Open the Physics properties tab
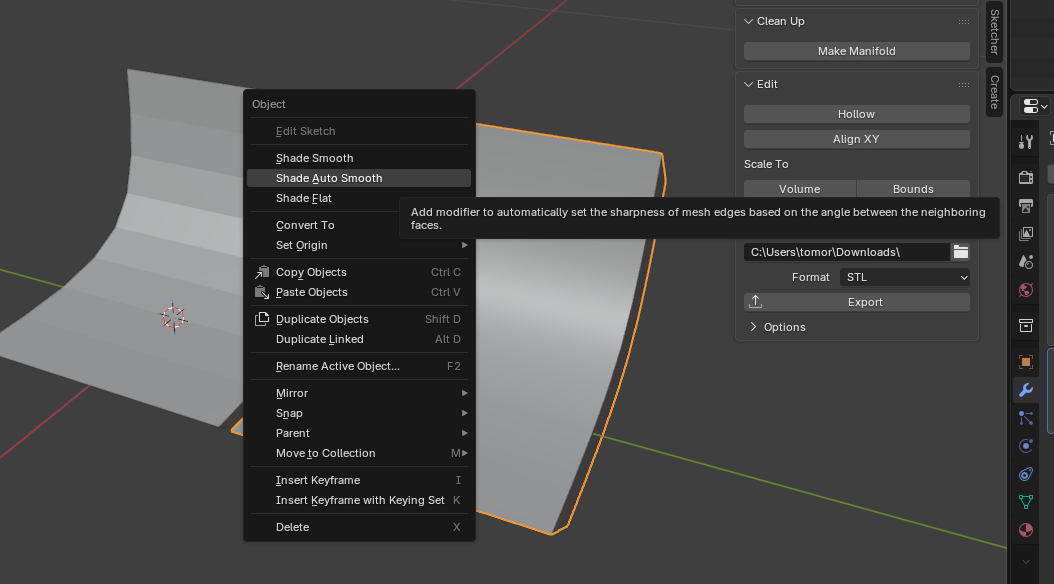The width and height of the screenshot is (1054, 584). (x=1025, y=446)
